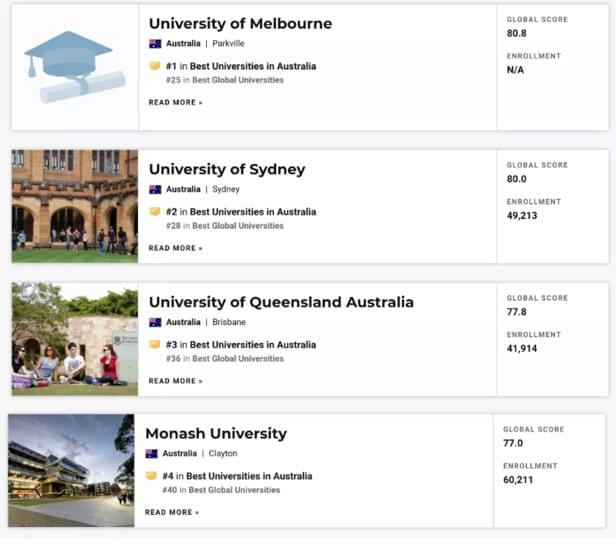616x545 pixels.
Task: Open the Monash University building photo
Action: [71, 470]
